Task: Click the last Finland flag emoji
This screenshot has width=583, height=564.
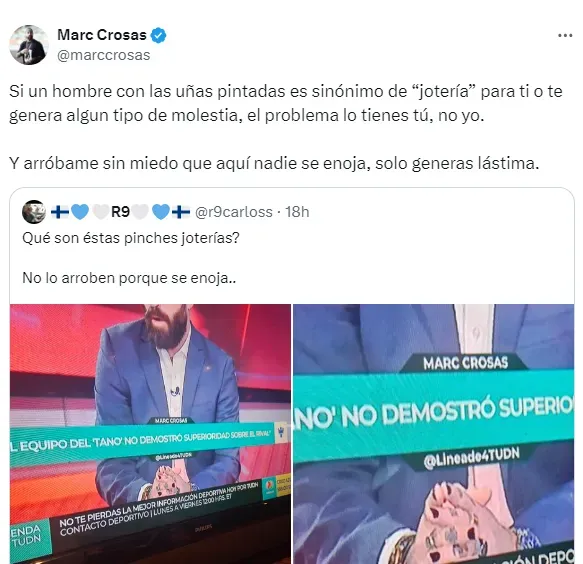Action: point(181,212)
